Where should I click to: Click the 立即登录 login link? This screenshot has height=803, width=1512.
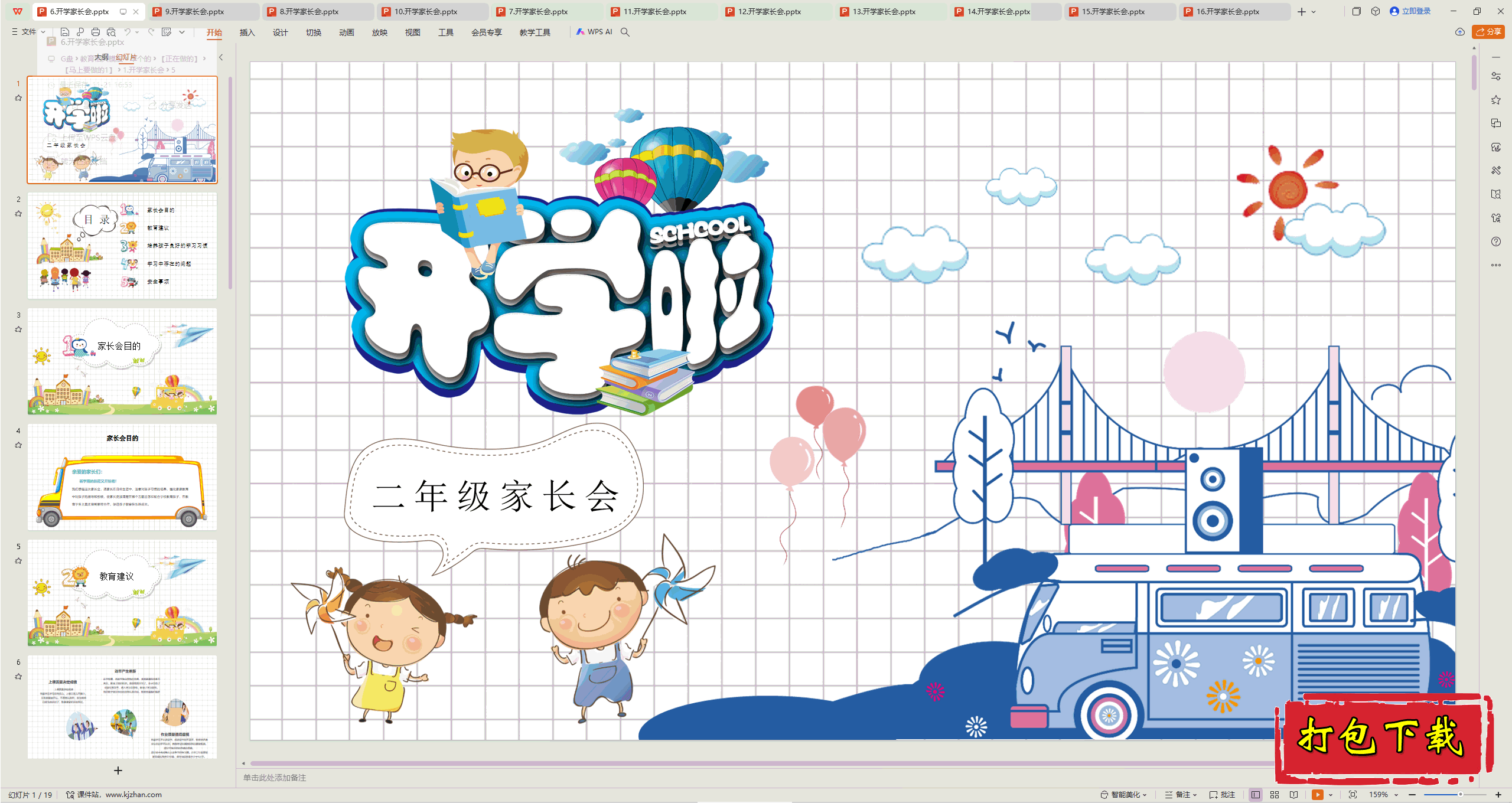pyautogui.click(x=1410, y=11)
